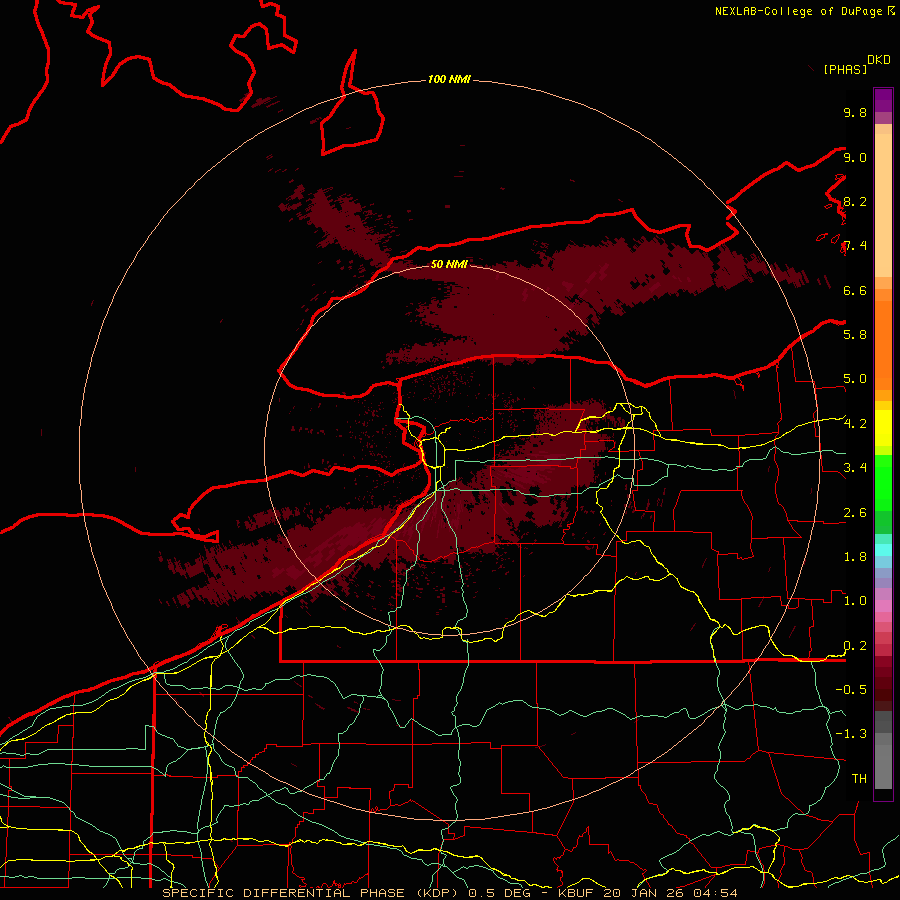
Task: Pick the cyan segment of the color bar
Action: (x=883, y=550)
